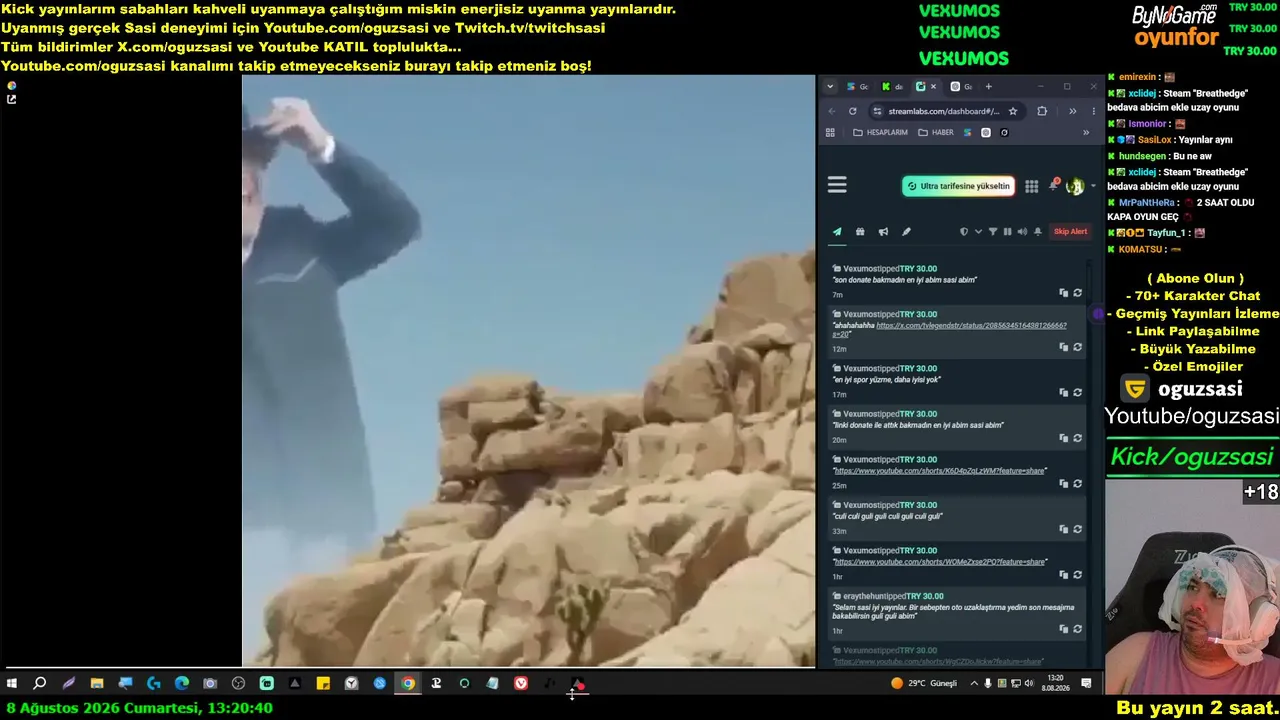The image size is (1280, 720).
Task: Replay the 'linki donate ile attık' tip alert
Action: (x=1077, y=438)
